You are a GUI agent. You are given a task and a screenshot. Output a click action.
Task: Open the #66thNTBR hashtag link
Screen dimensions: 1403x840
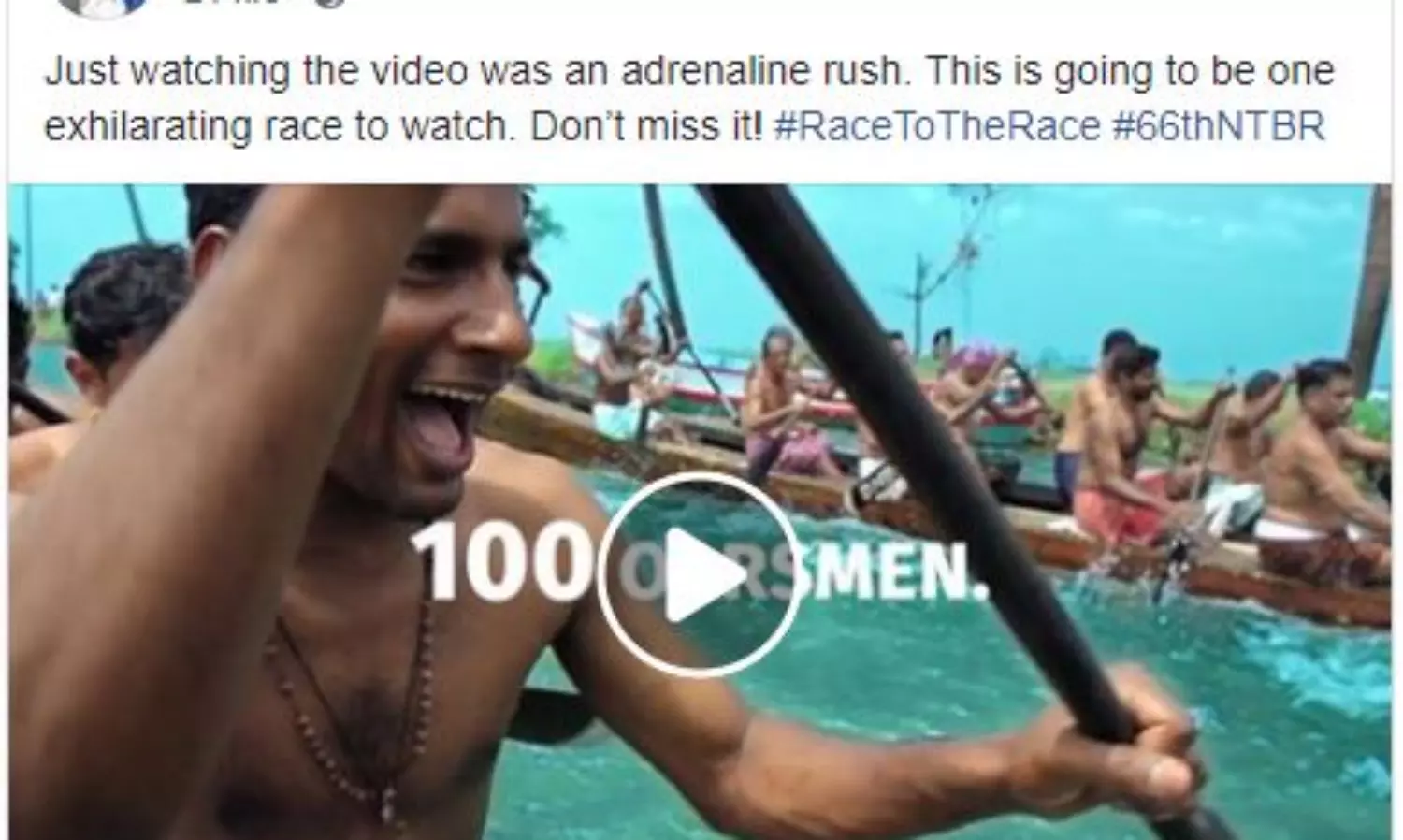(x=1219, y=126)
